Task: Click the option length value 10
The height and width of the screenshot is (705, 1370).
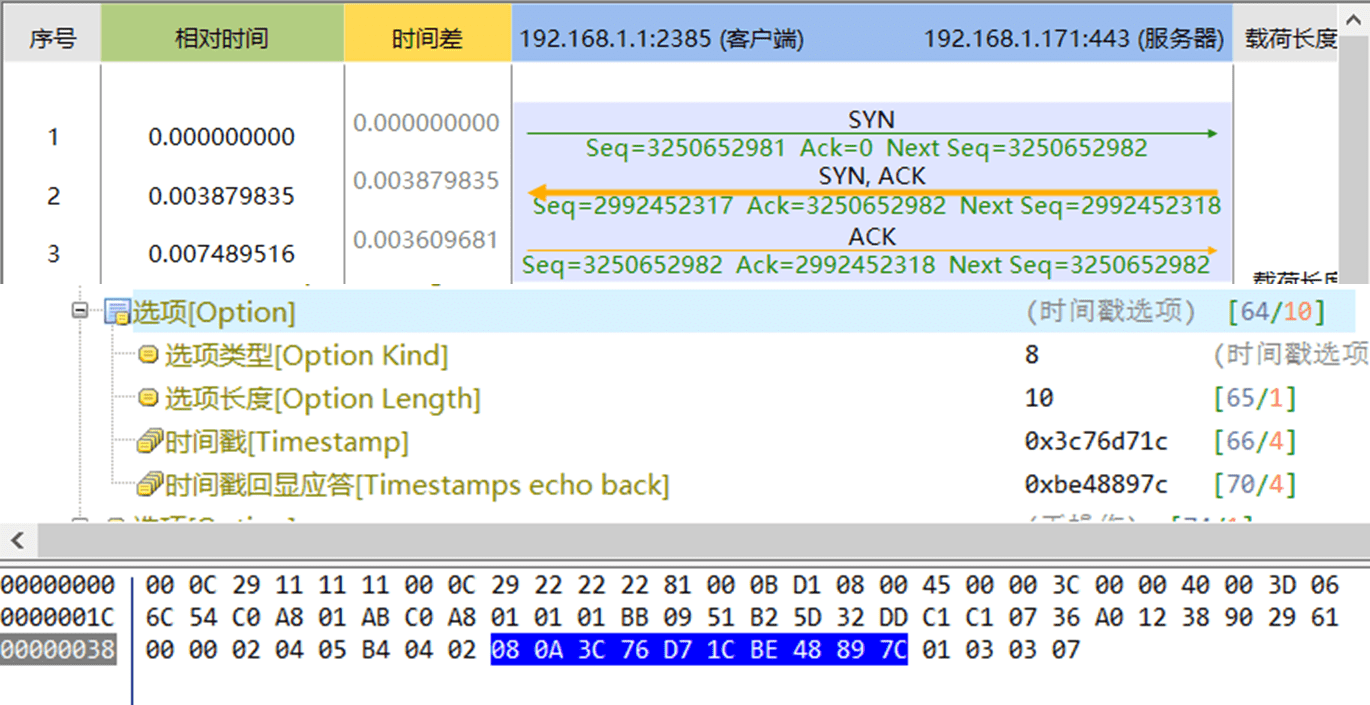Action: click(1039, 398)
